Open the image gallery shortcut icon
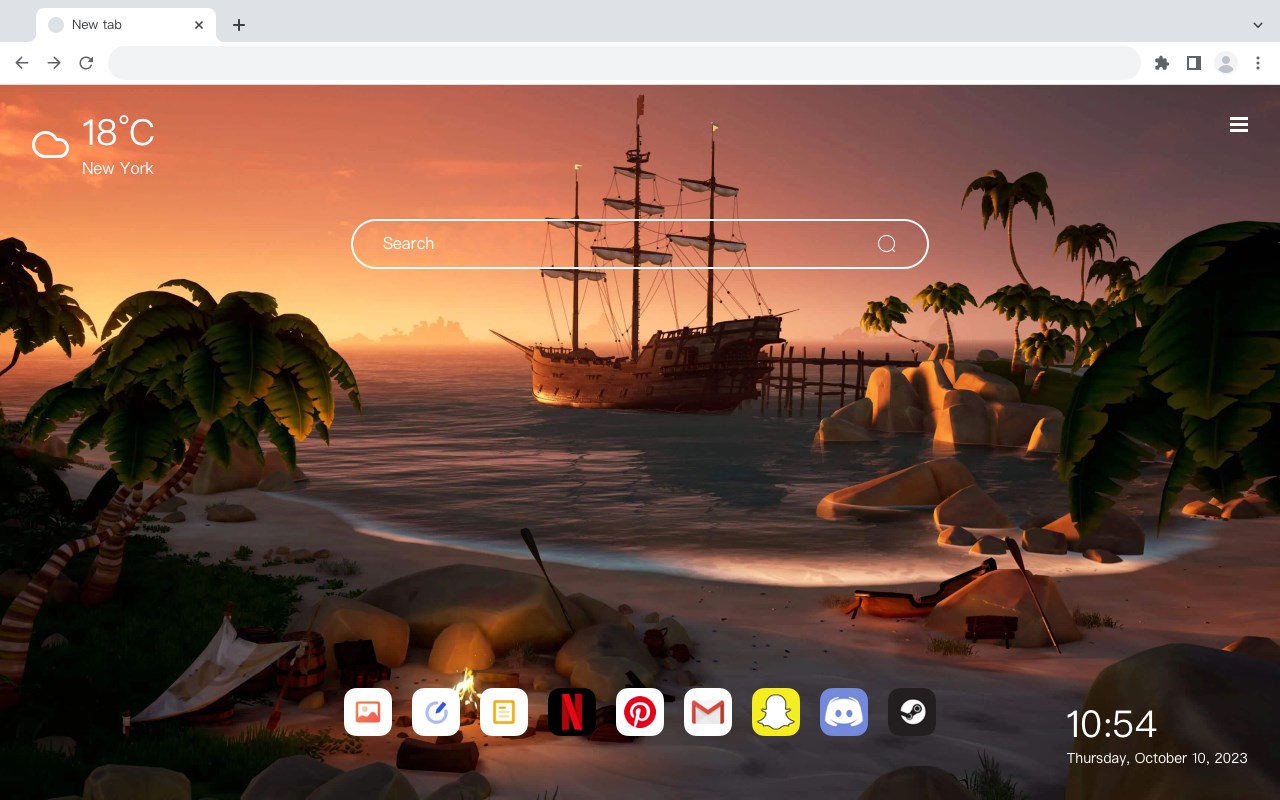Screen dimensions: 1280x800 (x=368, y=712)
